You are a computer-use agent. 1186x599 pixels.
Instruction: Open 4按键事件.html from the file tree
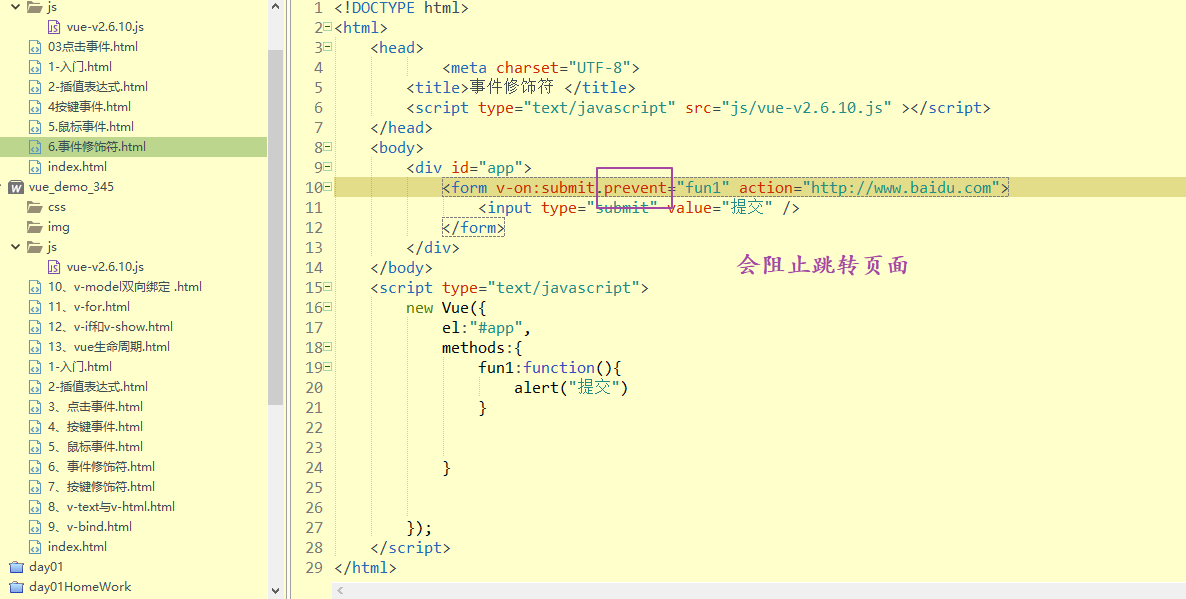click(x=89, y=107)
